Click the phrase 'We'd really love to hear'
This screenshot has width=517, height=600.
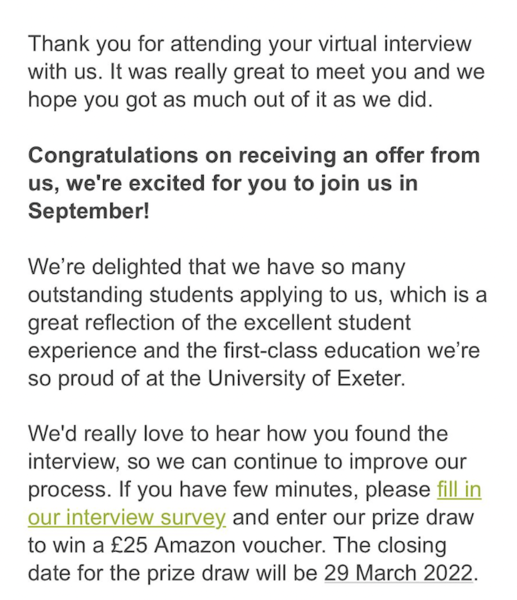144,434
